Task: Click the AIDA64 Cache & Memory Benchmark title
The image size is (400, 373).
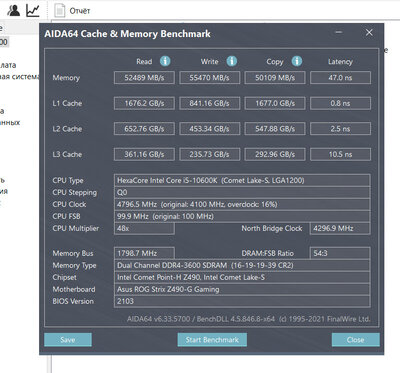Action: coord(127,34)
